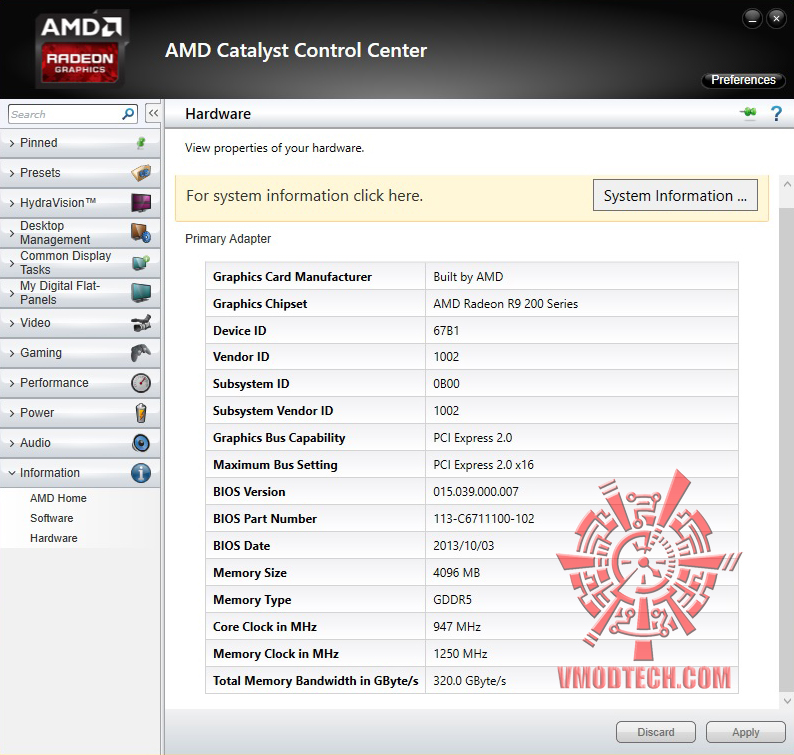Close the Catalyst Control Center window
The height and width of the screenshot is (755, 794).
pos(776,19)
